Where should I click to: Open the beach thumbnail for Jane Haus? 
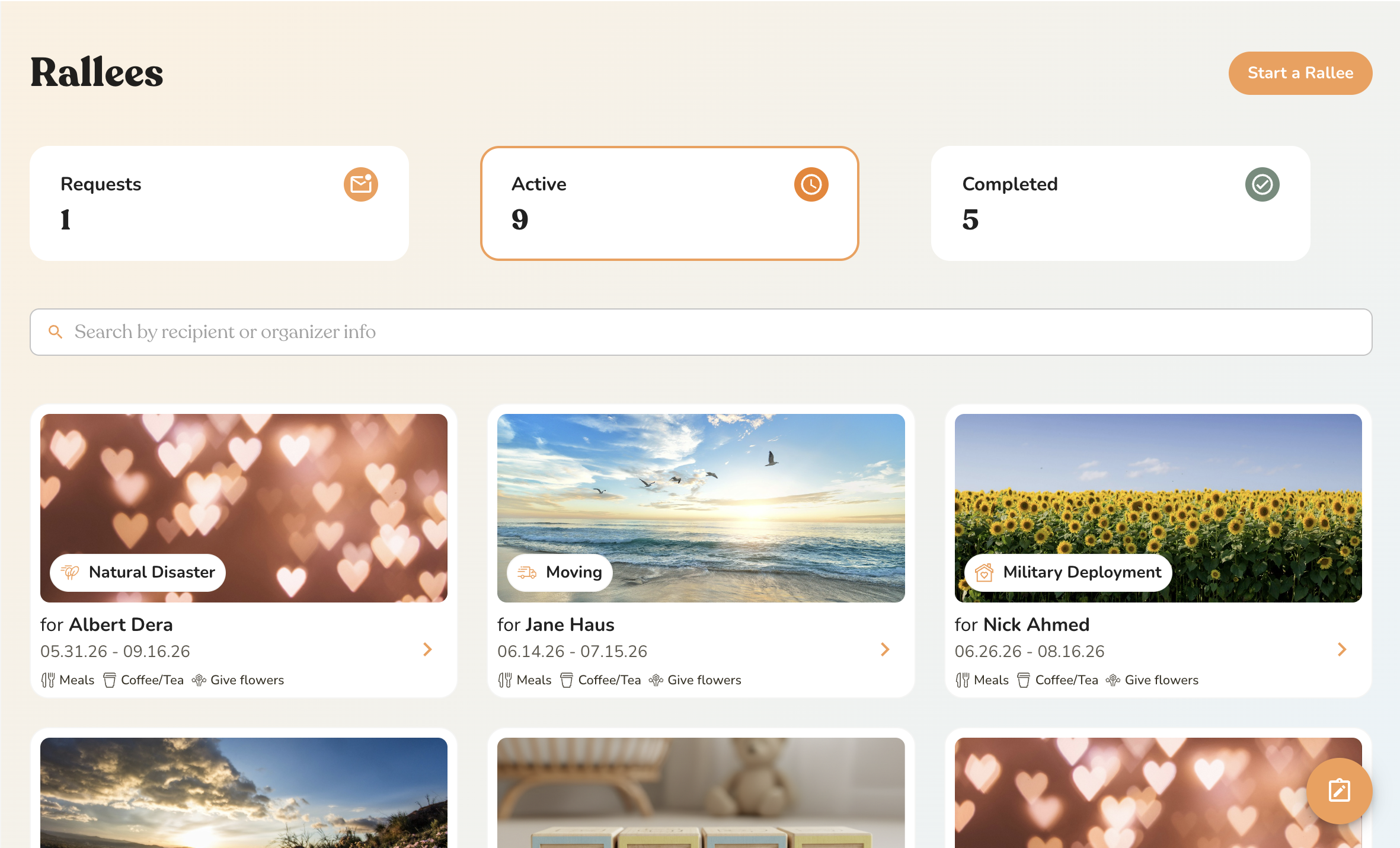701,508
